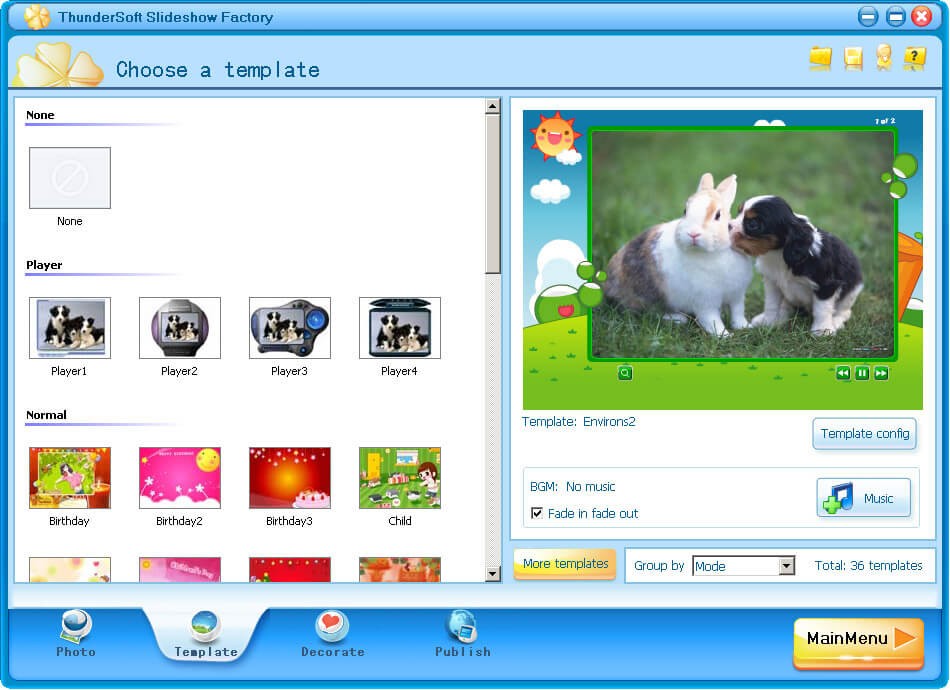Pause the template preview playback

click(861, 371)
